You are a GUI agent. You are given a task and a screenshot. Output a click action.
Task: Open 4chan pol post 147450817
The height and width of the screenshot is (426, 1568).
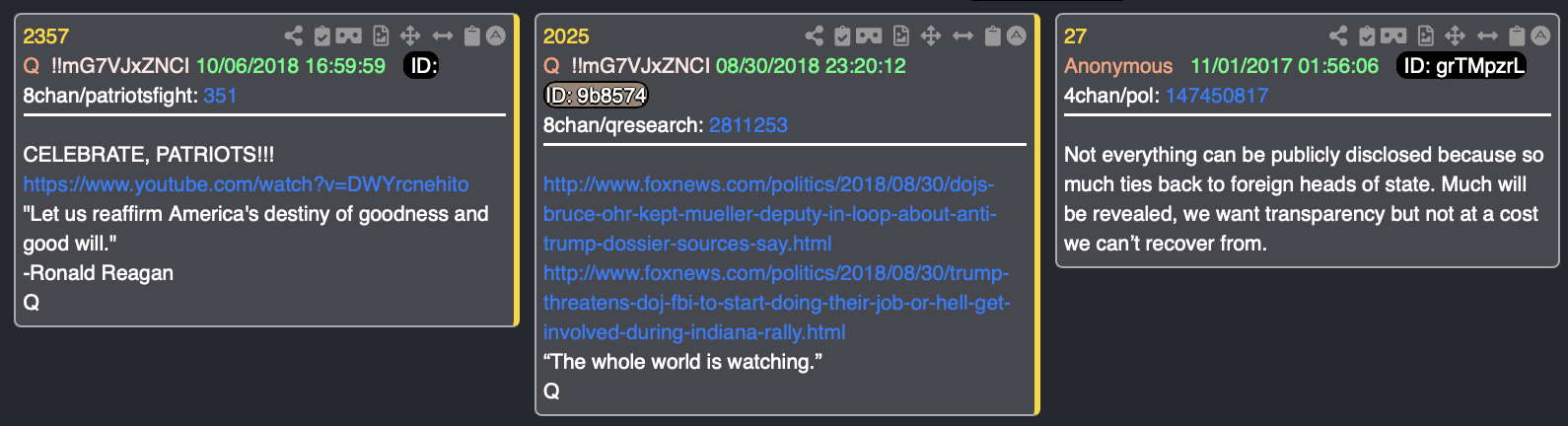pyautogui.click(x=1217, y=96)
